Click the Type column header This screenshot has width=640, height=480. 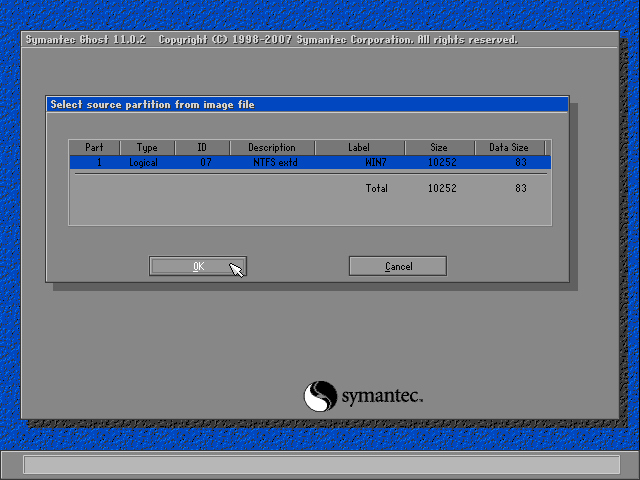pyautogui.click(x=147, y=147)
